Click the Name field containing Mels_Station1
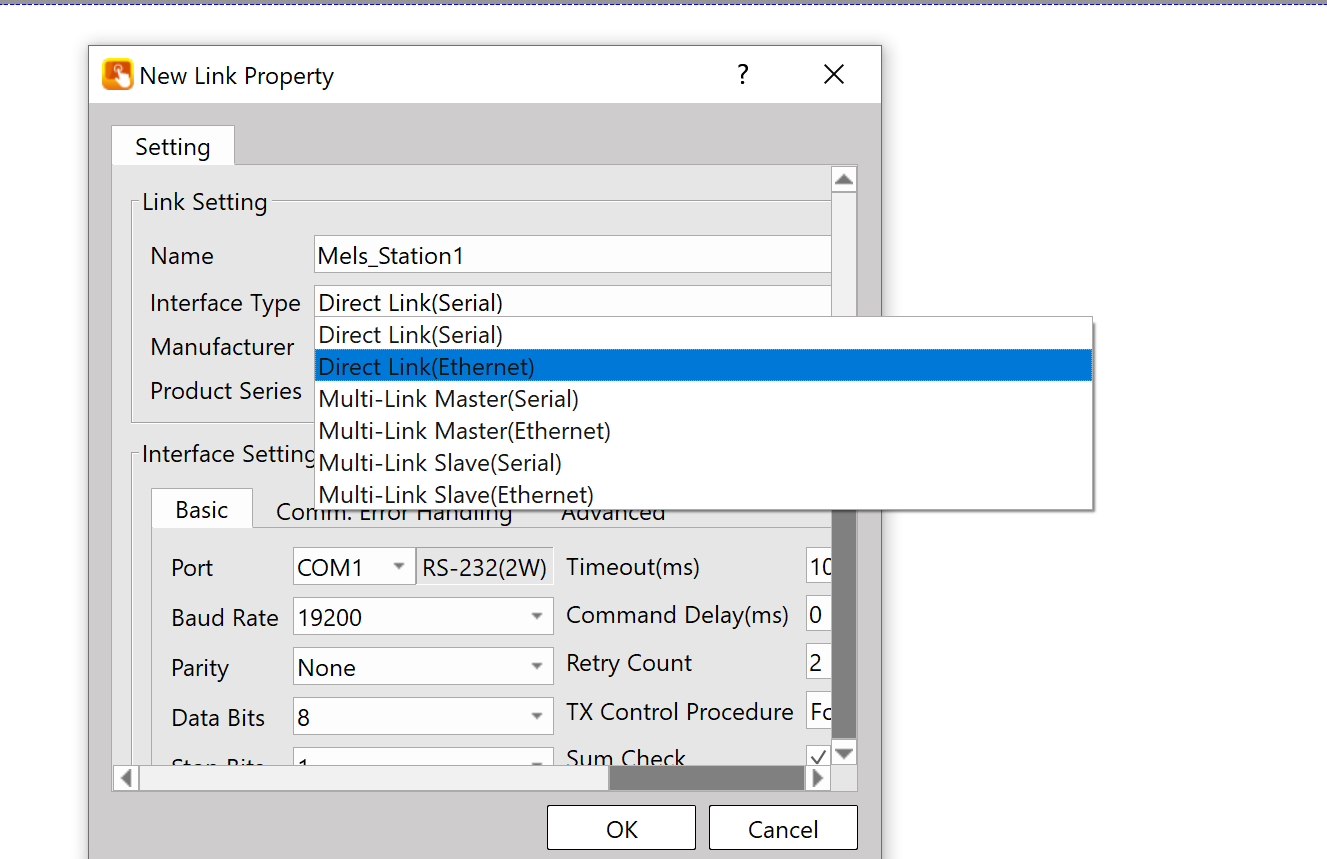1327x859 pixels. (572, 255)
